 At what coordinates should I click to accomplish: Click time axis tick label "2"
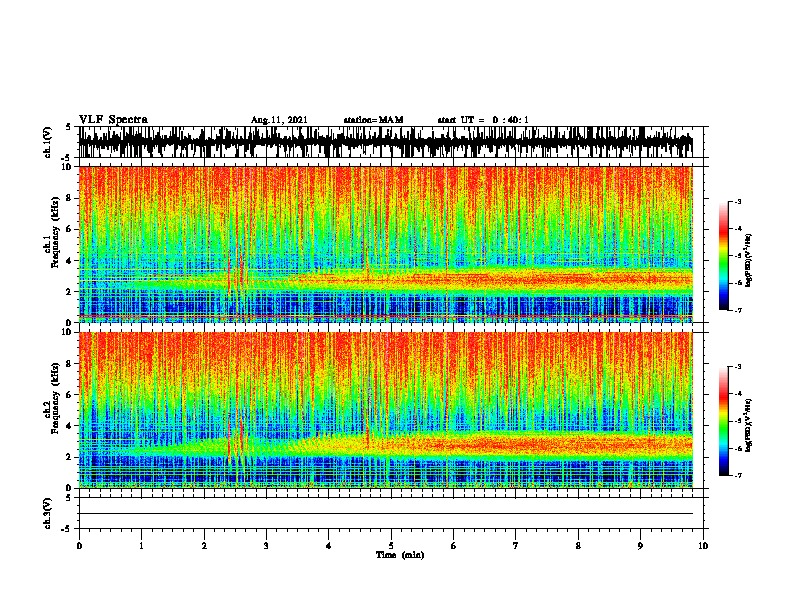pos(204,546)
